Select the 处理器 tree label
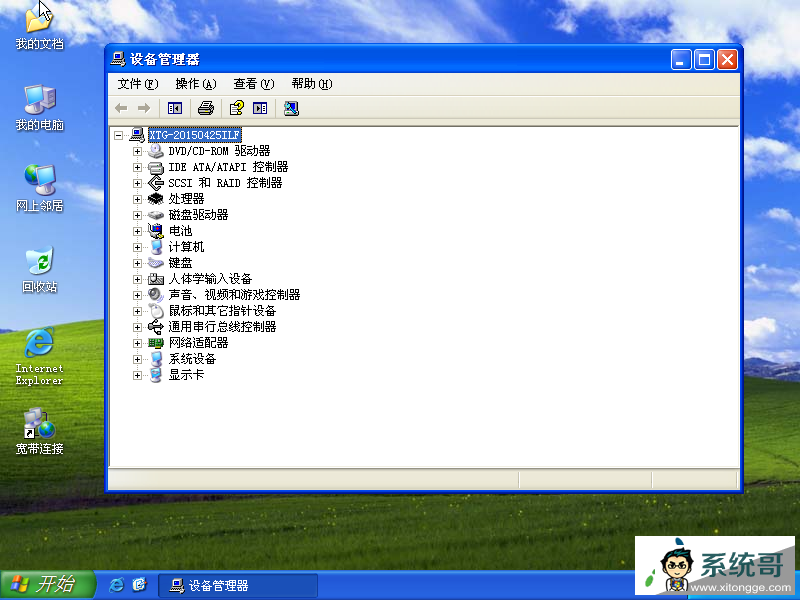 tap(186, 199)
